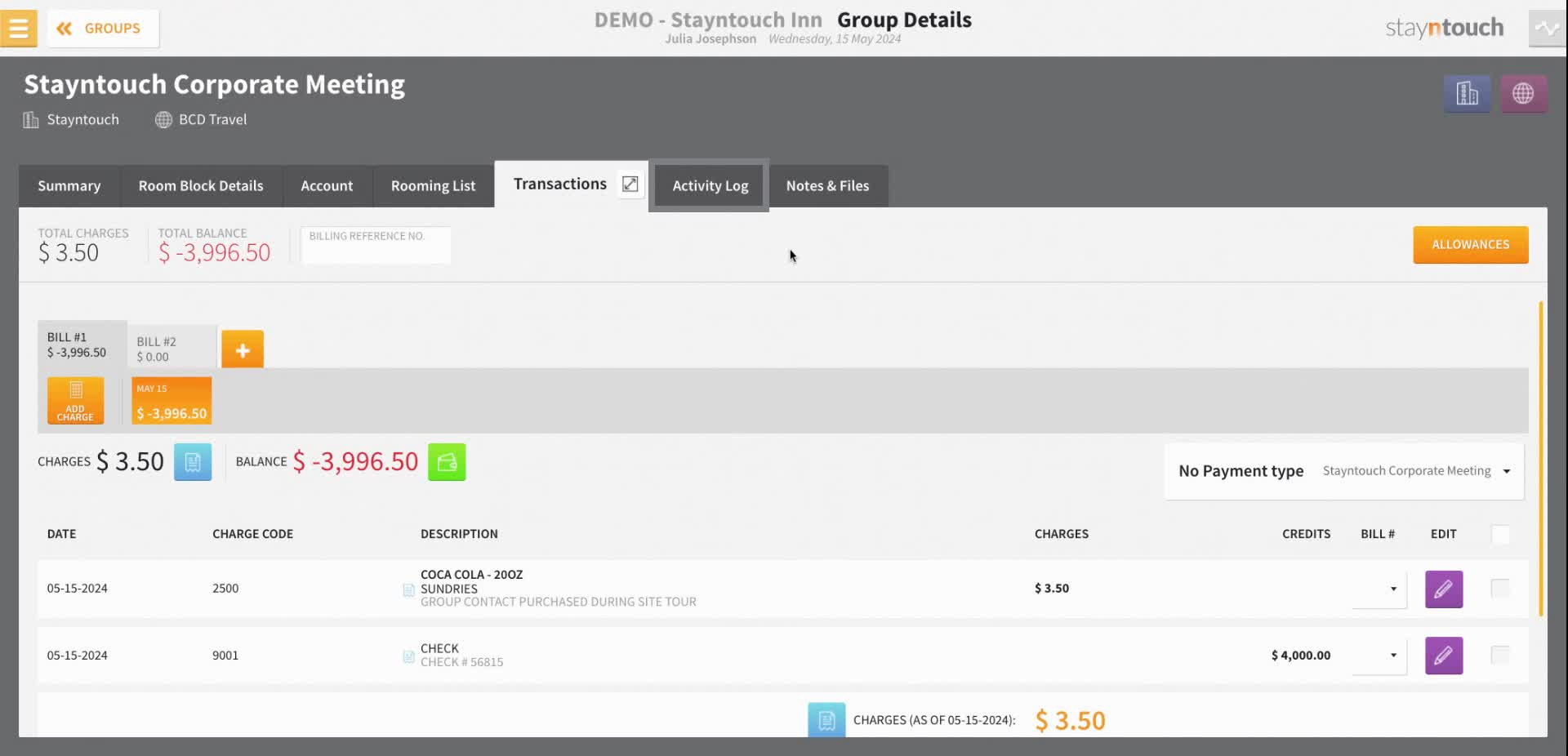
Task: Open the Account tab
Action: [x=327, y=186]
